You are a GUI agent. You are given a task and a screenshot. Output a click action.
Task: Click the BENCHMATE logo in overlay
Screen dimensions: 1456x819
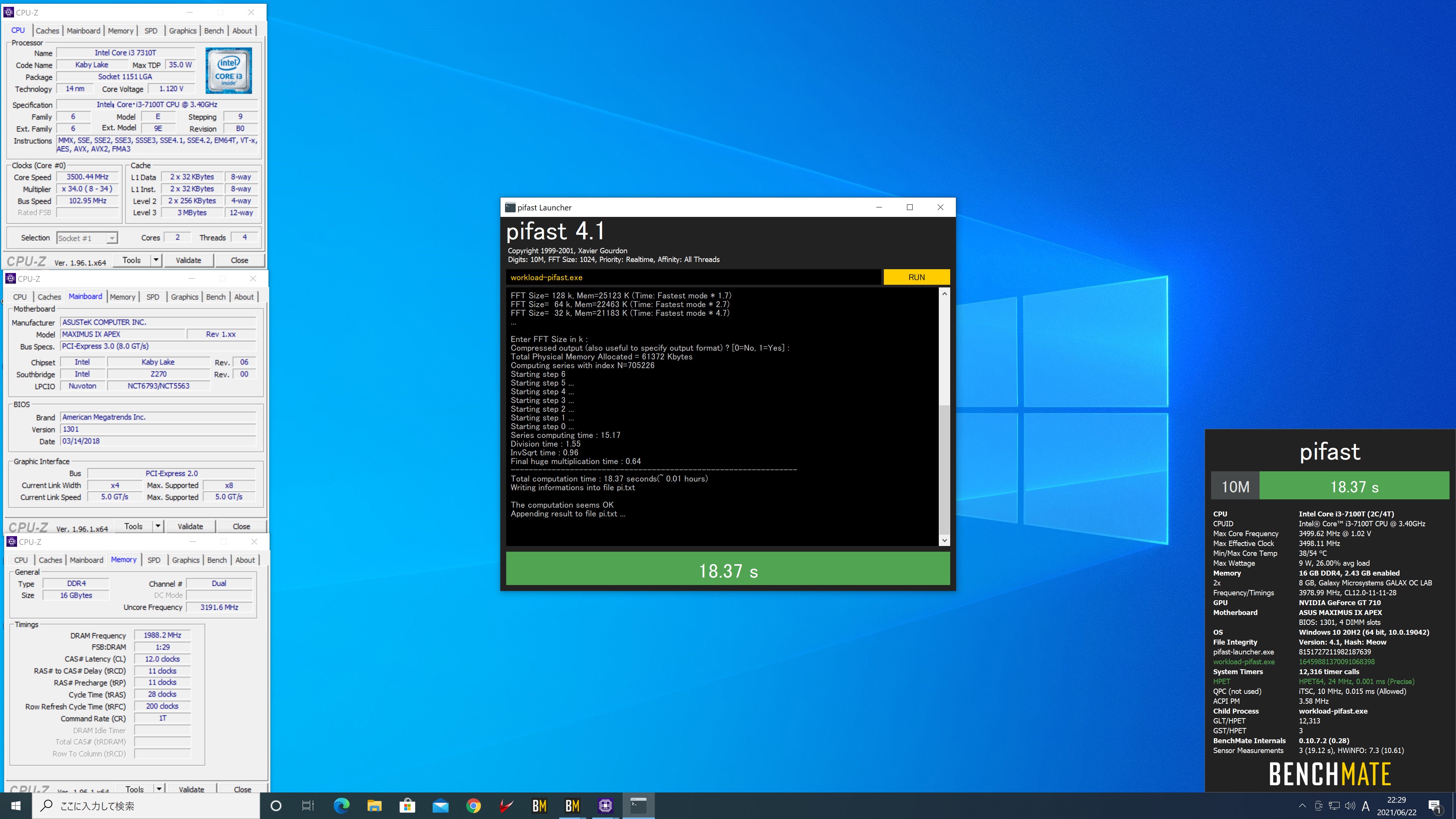[x=1329, y=774]
